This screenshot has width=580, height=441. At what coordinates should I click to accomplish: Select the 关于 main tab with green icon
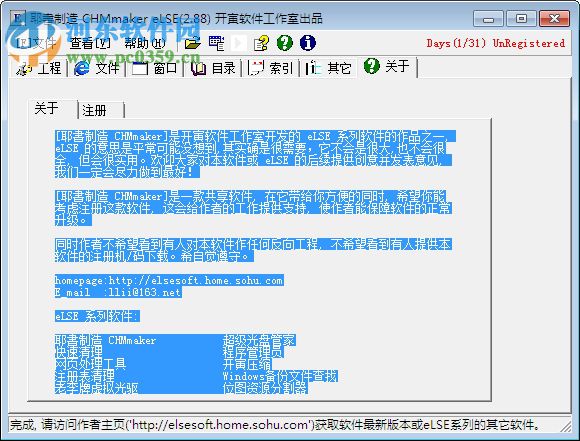388,67
